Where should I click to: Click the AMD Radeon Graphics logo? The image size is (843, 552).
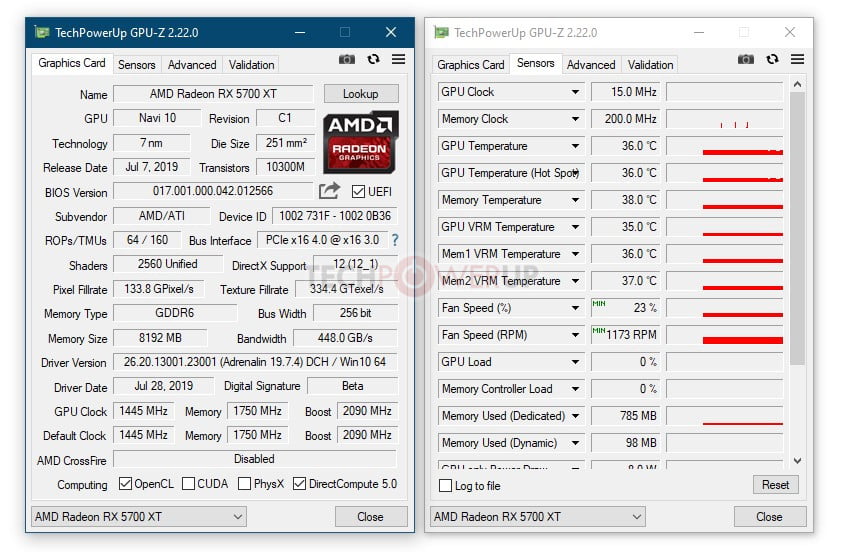click(x=360, y=142)
